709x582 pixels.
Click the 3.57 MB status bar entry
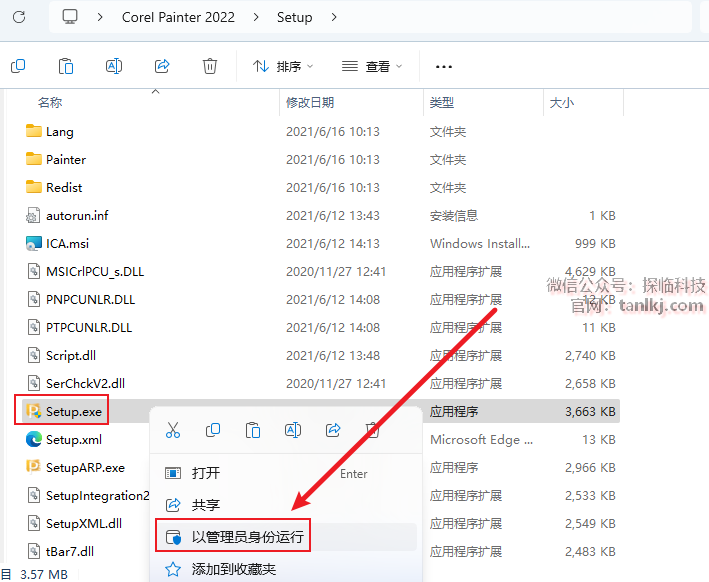point(44,574)
